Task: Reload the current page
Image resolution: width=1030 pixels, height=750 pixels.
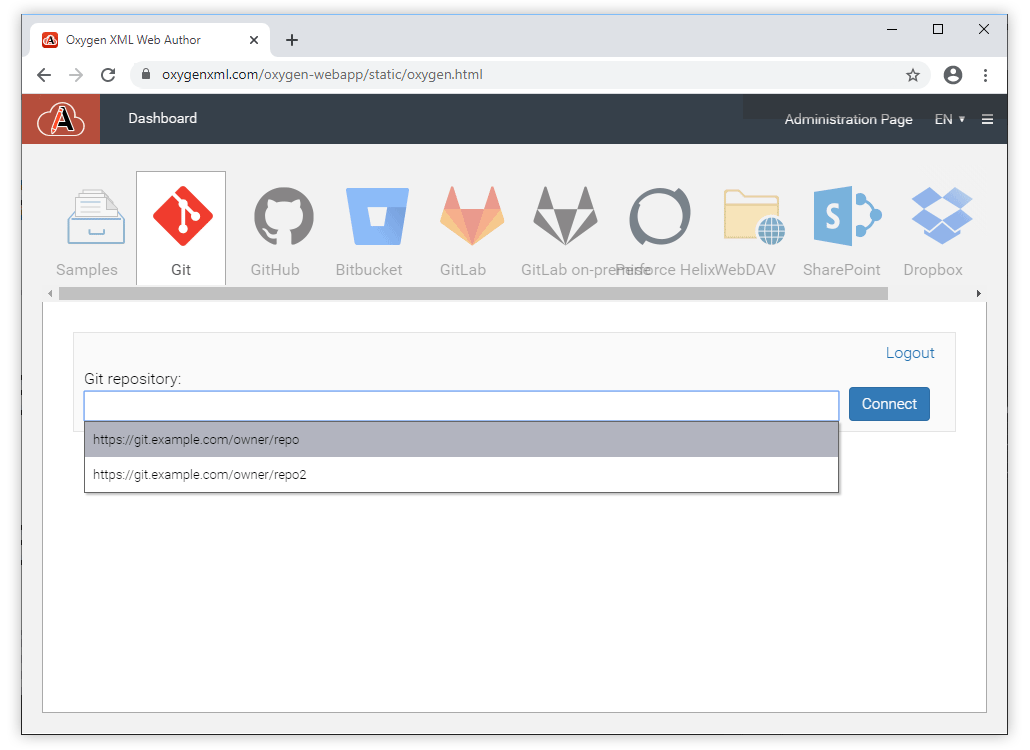Action: pyautogui.click(x=108, y=75)
